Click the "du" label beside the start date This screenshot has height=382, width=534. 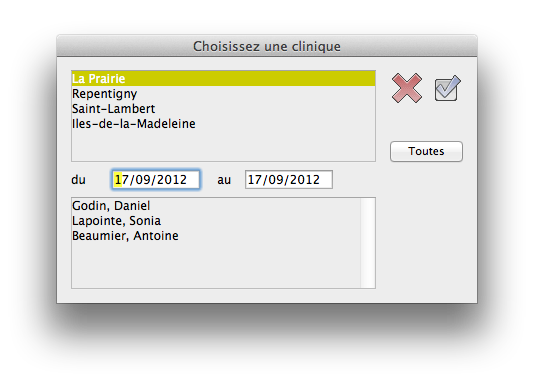pyautogui.click(x=78, y=180)
